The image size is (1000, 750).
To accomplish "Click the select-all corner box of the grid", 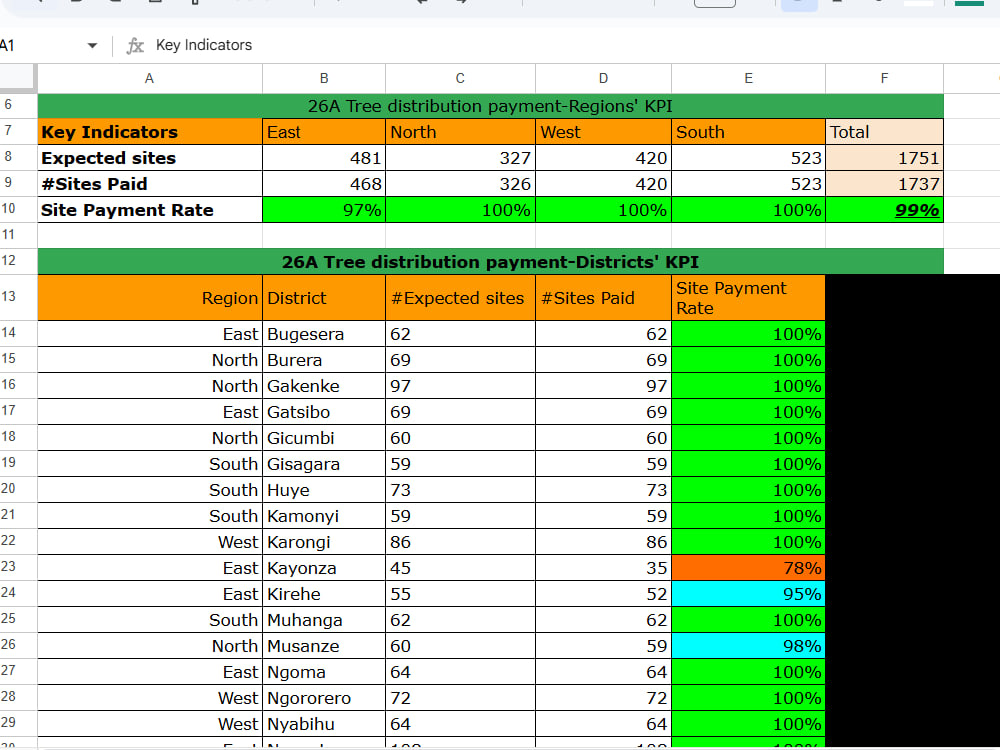I will [x=17, y=78].
